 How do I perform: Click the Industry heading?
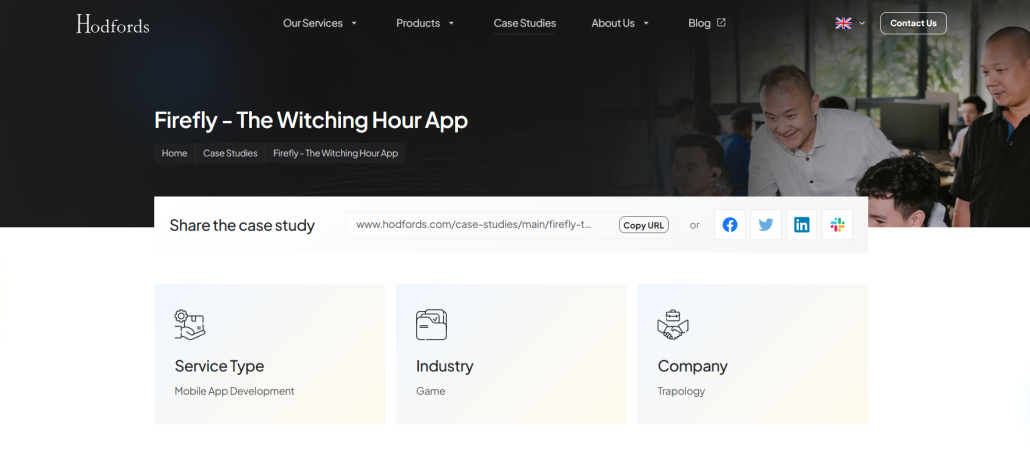click(444, 366)
